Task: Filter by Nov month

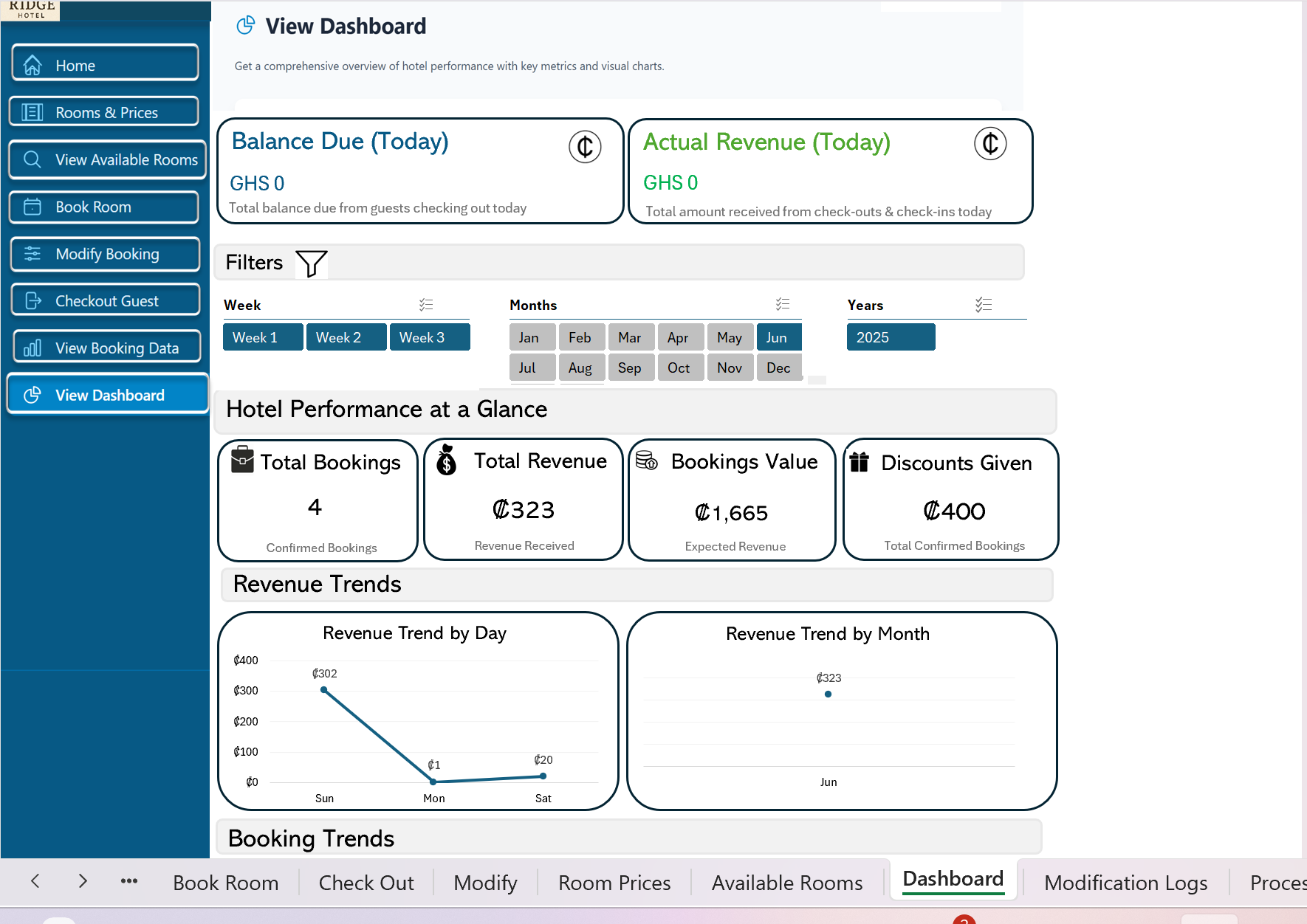Action: coord(730,368)
